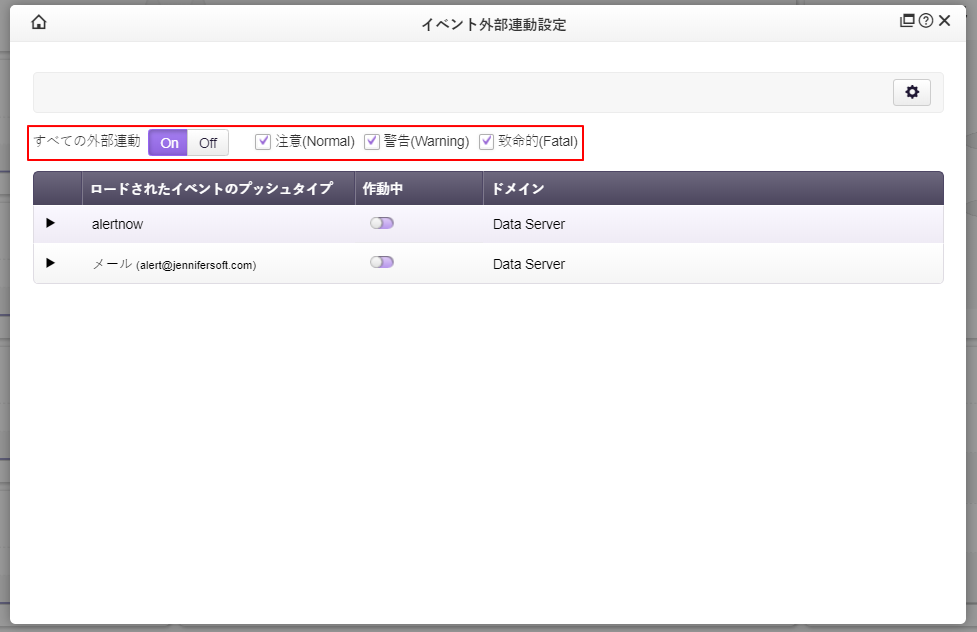Expand the alertnow row

pyautogui.click(x=51, y=224)
